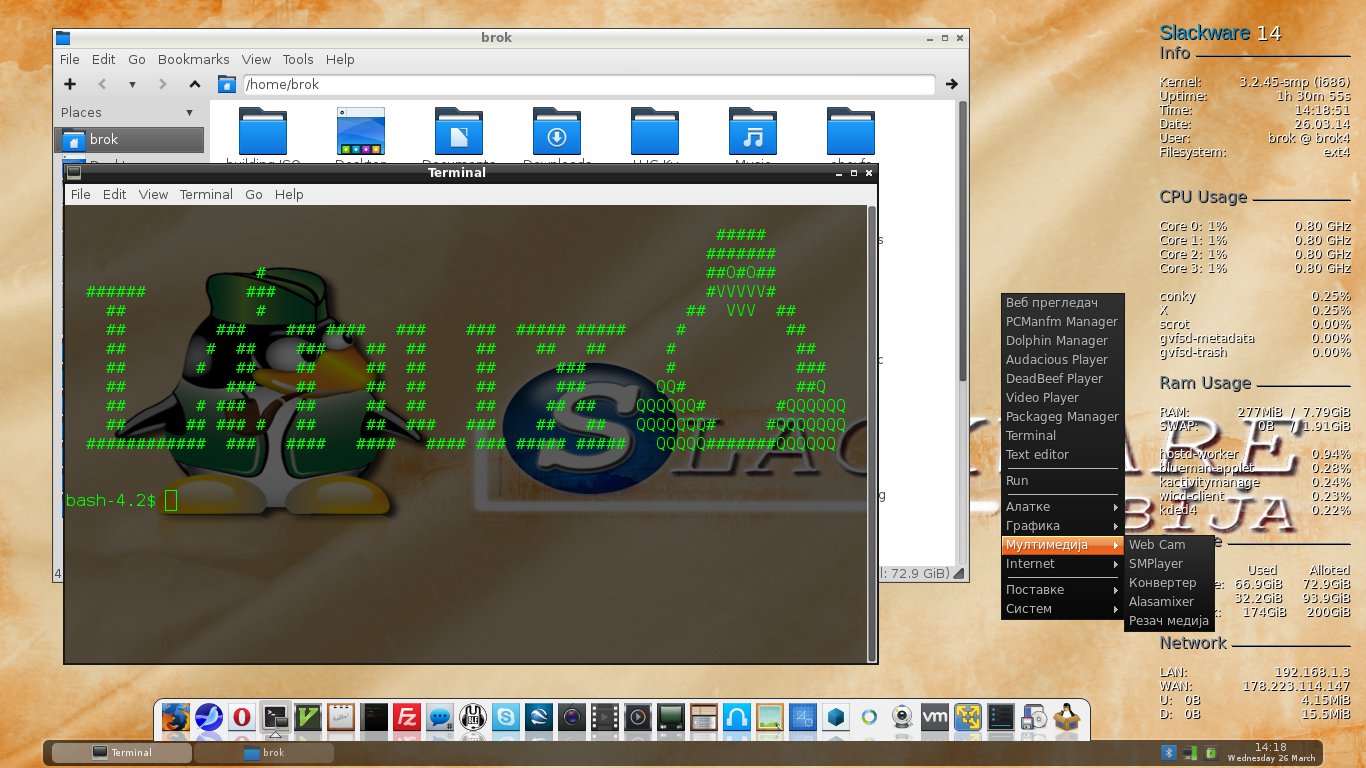The height and width of the screenshot is (768, 1366).
Task: Choose Dolphin Manager menu entry
Action: (x=1063, y=341)
